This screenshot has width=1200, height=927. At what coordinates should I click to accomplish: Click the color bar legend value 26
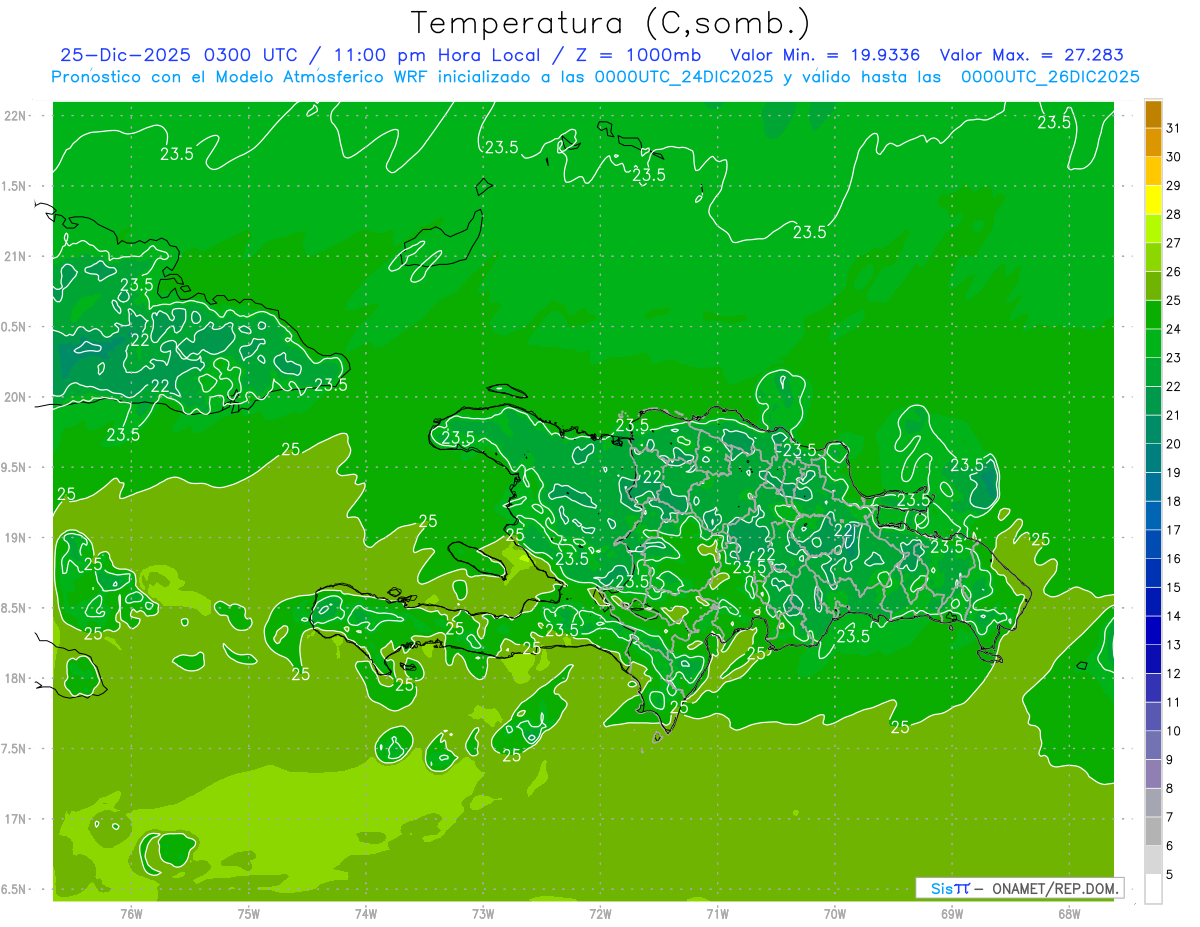tap(1173, 271)
